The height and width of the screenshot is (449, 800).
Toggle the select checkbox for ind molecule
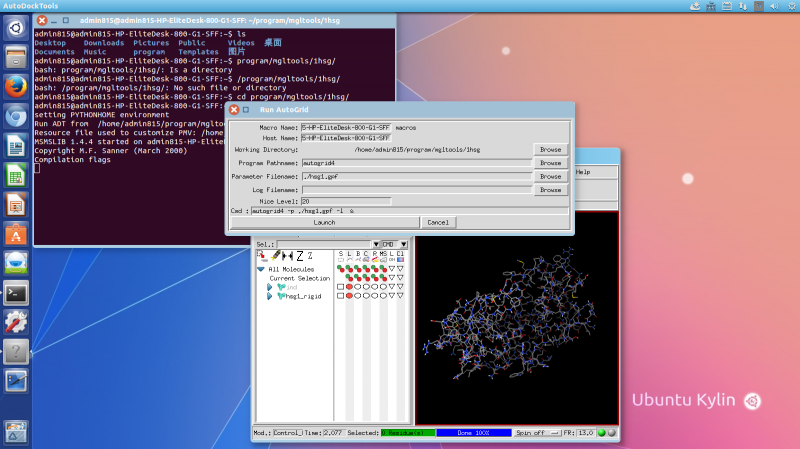pyautogui.click(x=341, y=287)
